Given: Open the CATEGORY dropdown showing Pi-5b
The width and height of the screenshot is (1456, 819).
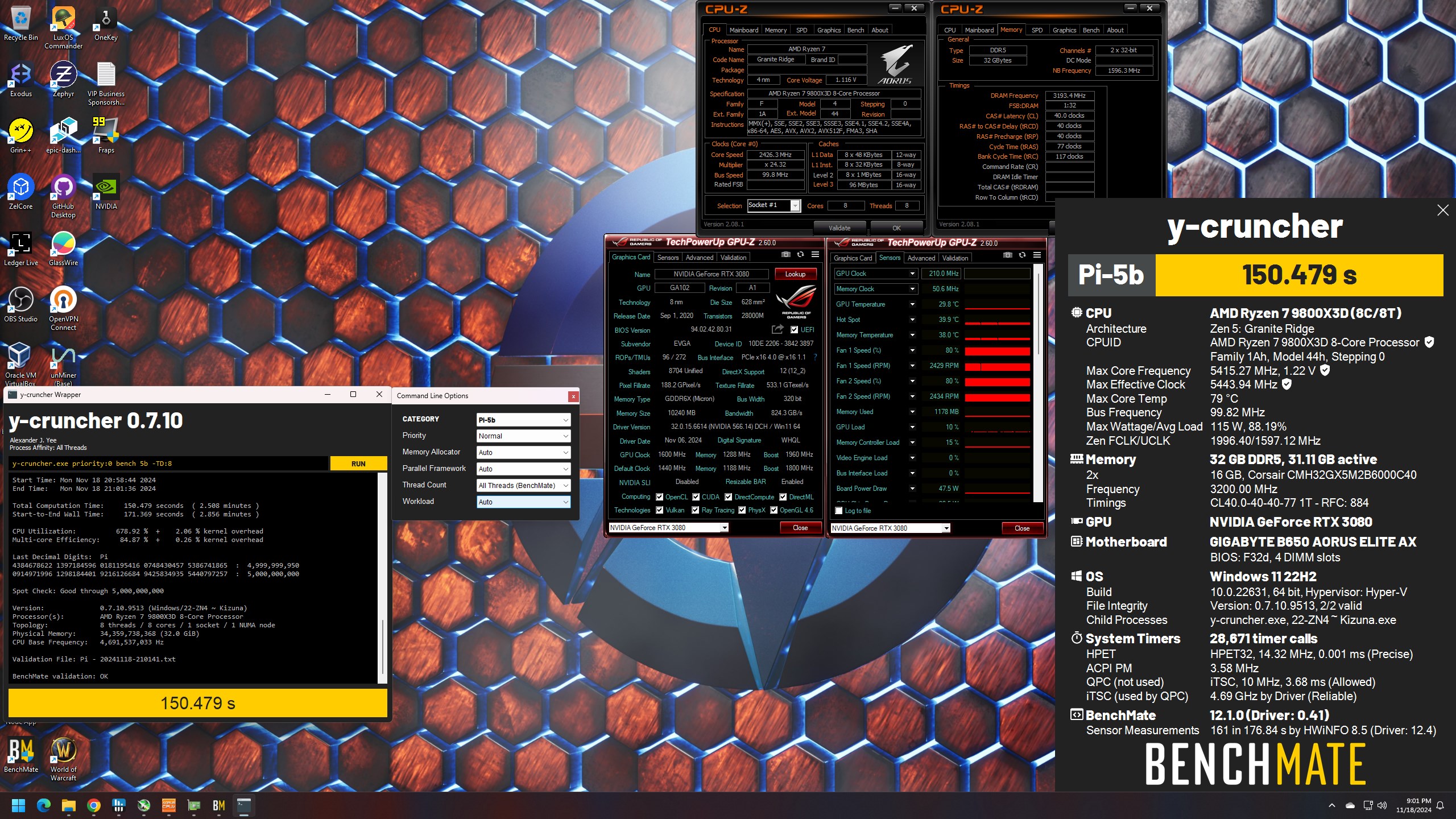Looking at the screenshot, I should pos(523,420).
